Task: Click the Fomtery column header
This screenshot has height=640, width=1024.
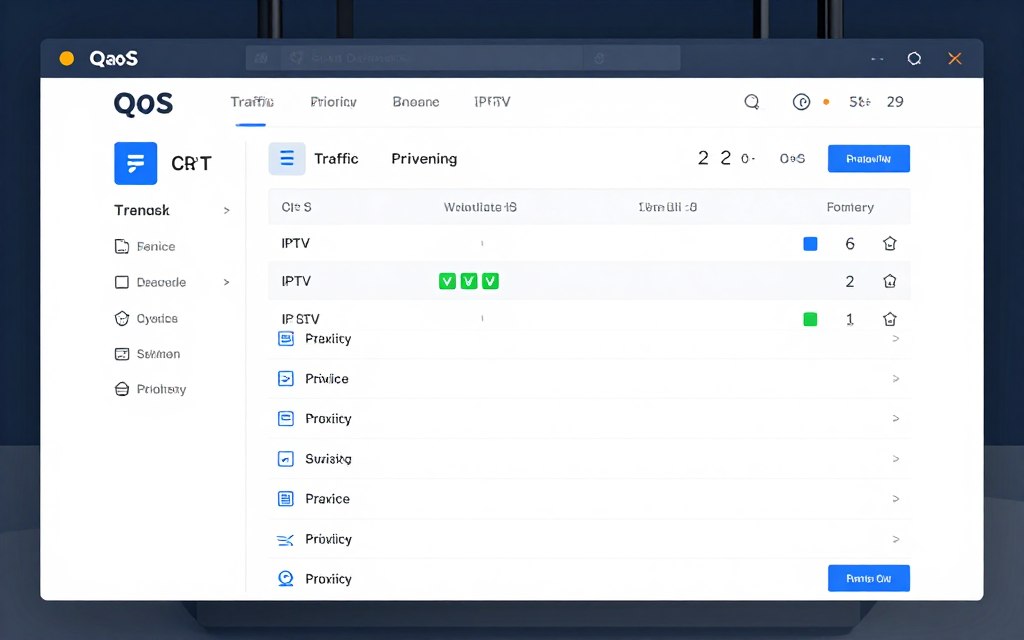Action: (x=850, y=207)
